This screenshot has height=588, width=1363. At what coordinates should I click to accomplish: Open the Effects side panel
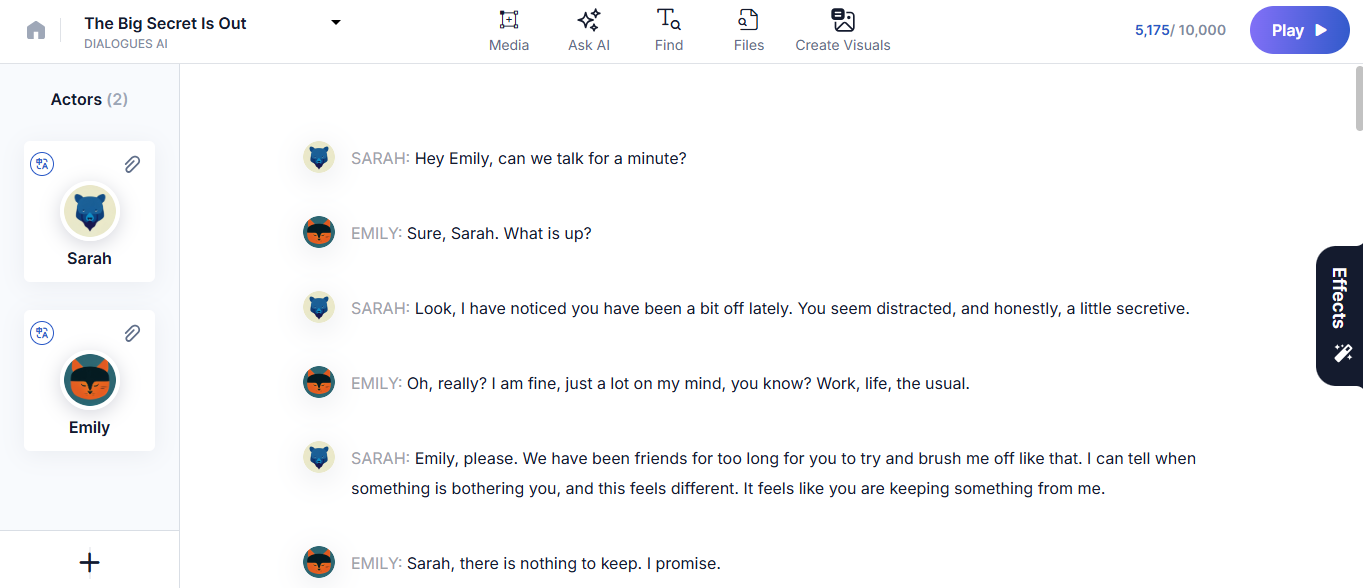click(1340, 315)
